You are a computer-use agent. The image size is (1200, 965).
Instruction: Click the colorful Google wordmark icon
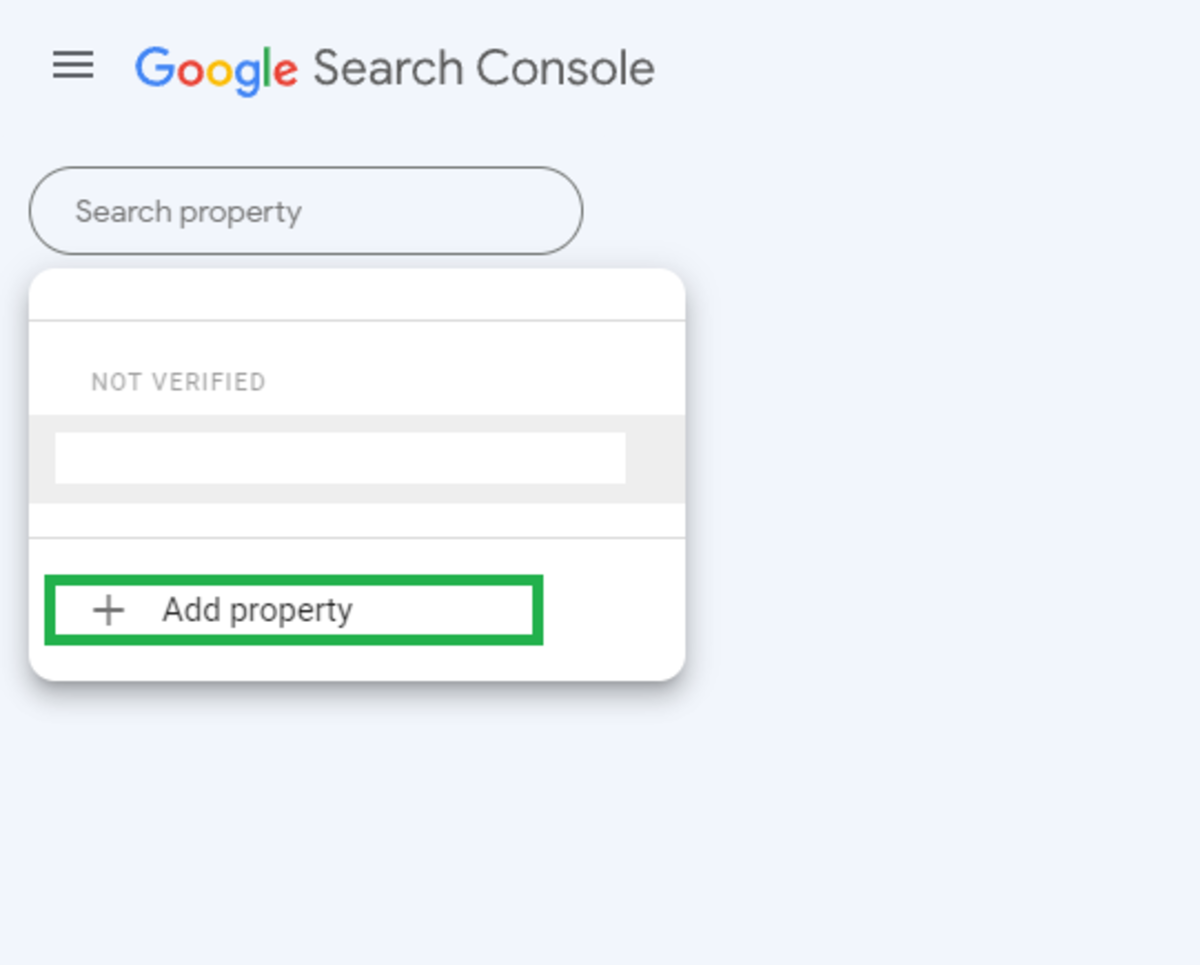tap(215, 67)
